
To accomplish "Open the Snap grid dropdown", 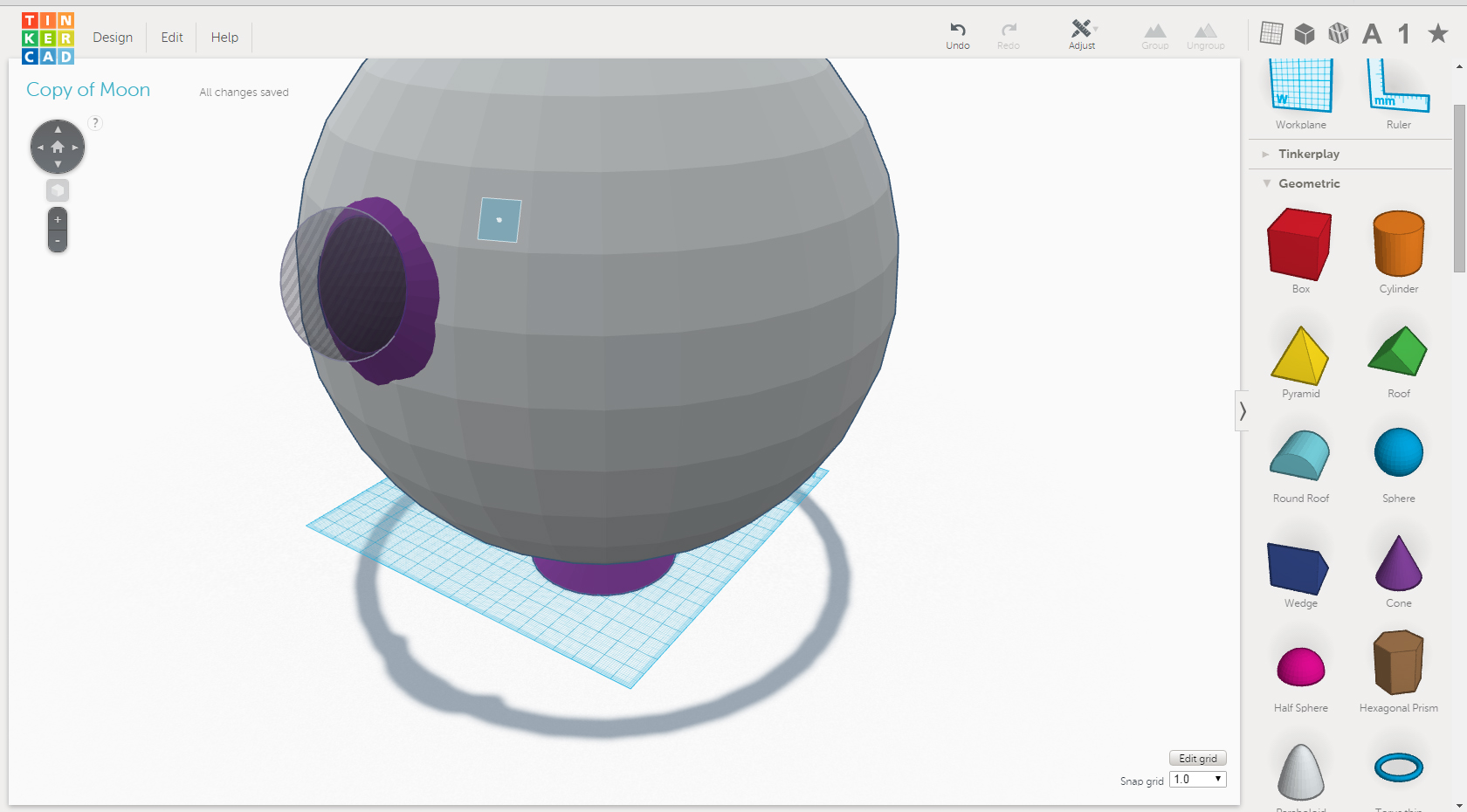I will [1198, 779].
